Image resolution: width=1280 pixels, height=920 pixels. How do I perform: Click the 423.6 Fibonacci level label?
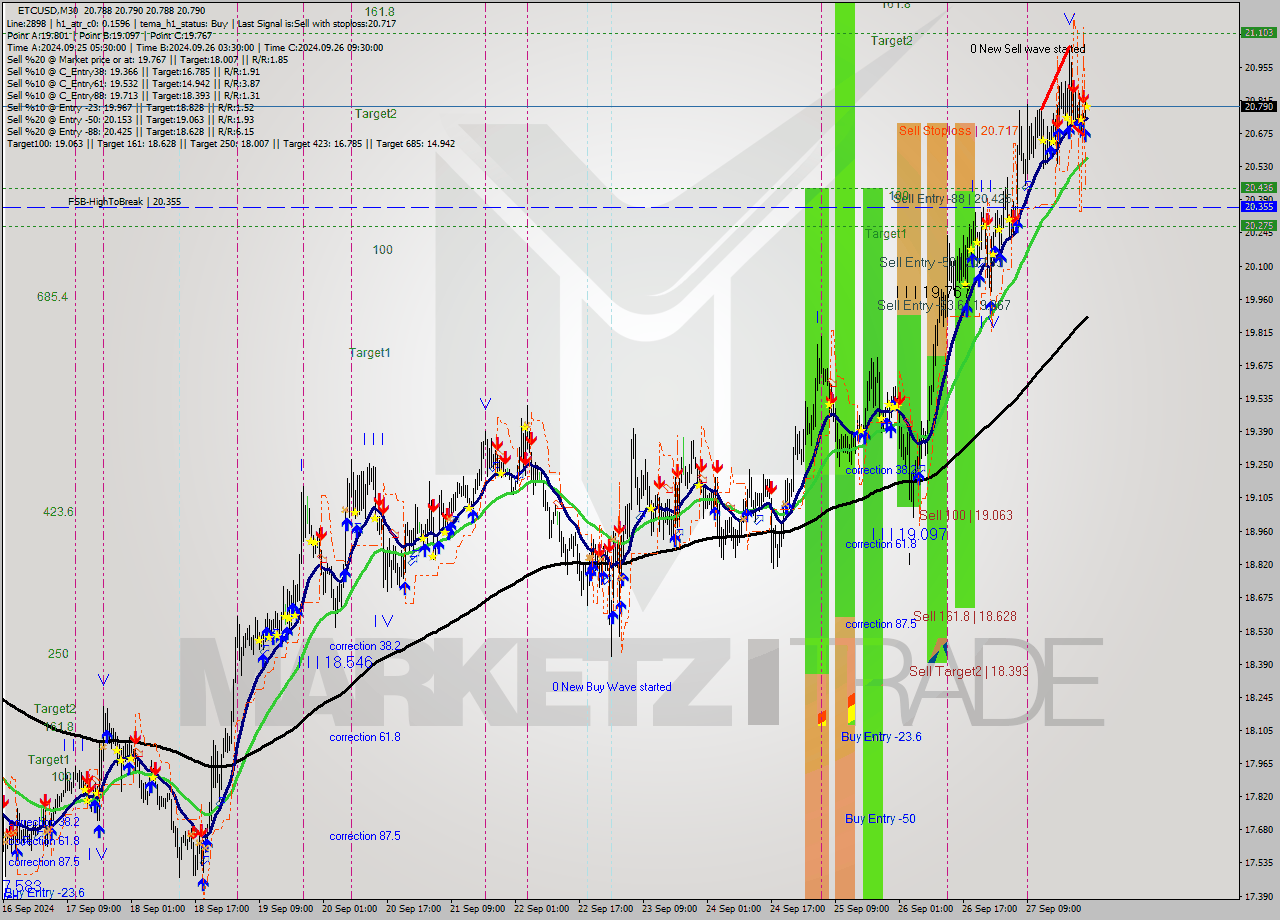pyautogui.click(x=58, y=511)
